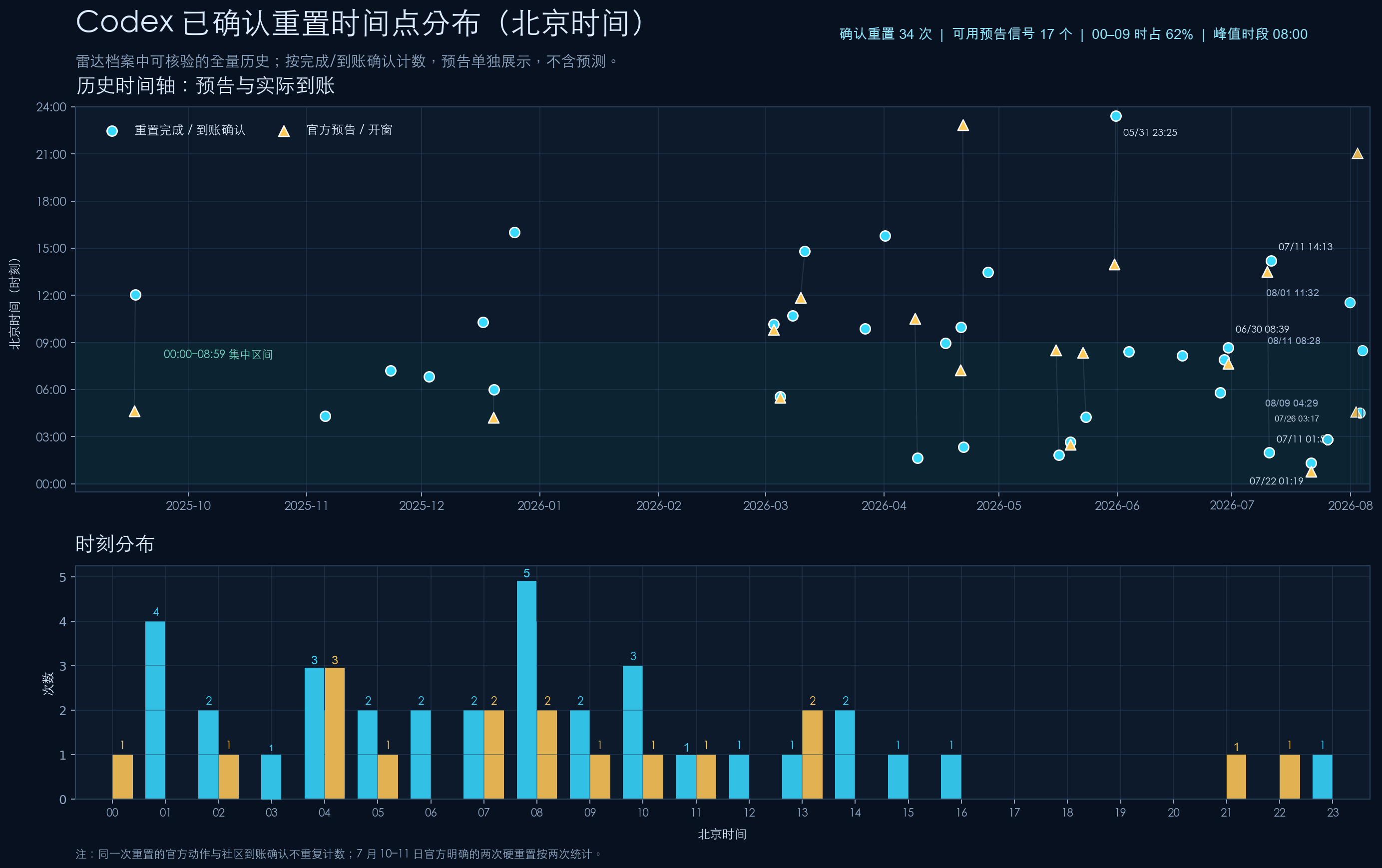Viewport: 1382px width, 868px height.
Task: Click the blue bar at hour 03
Action: pyautogui.click(x=271, y=777)
